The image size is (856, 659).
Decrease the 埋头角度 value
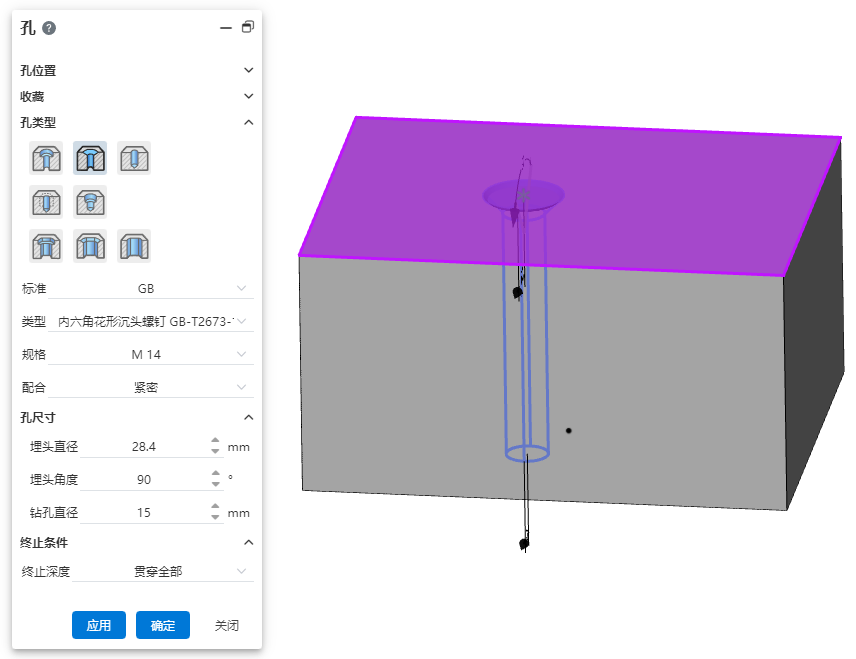(x=215, y=484)
